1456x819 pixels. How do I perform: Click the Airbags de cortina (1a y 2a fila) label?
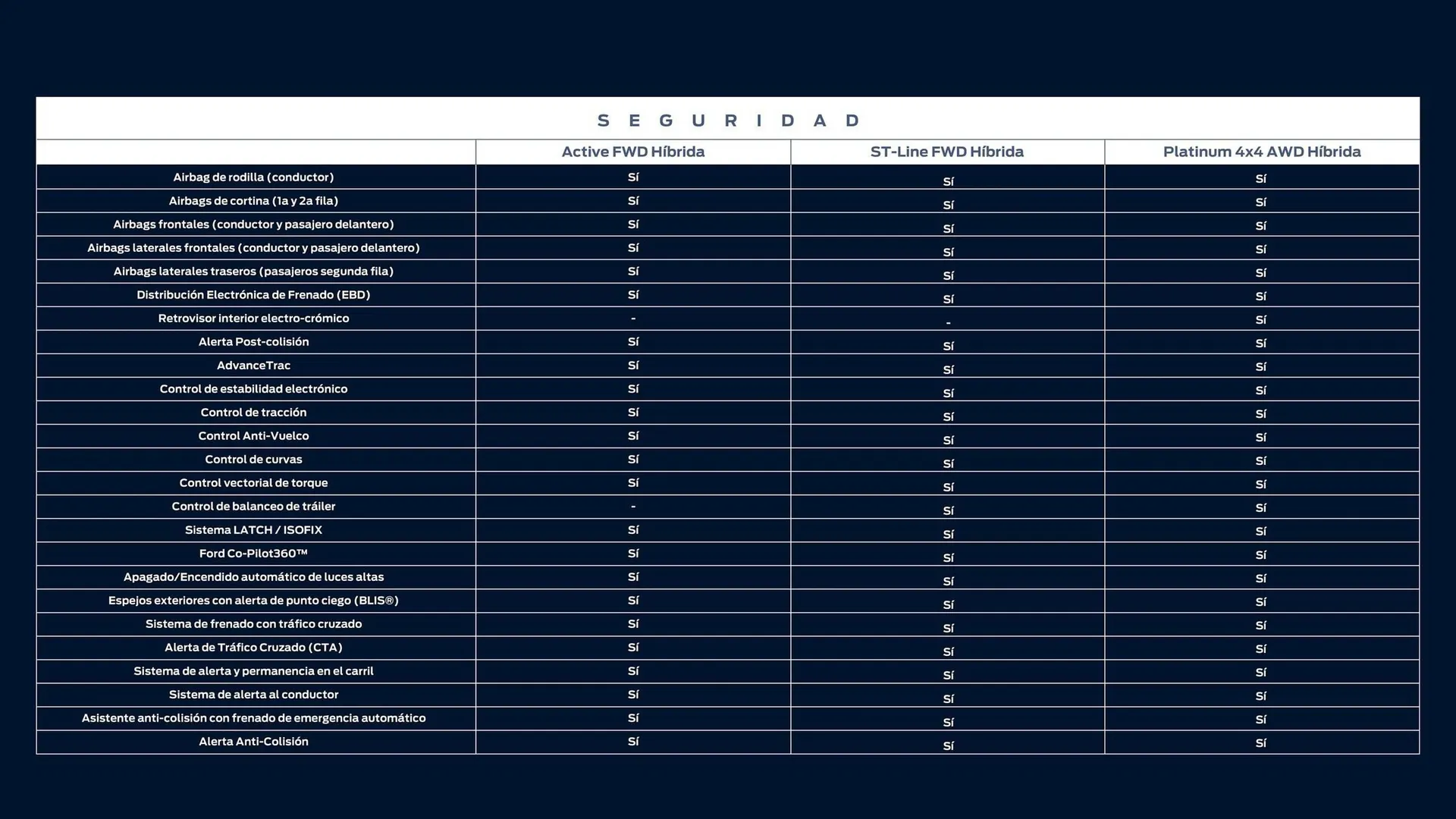(x=254, y=200)
